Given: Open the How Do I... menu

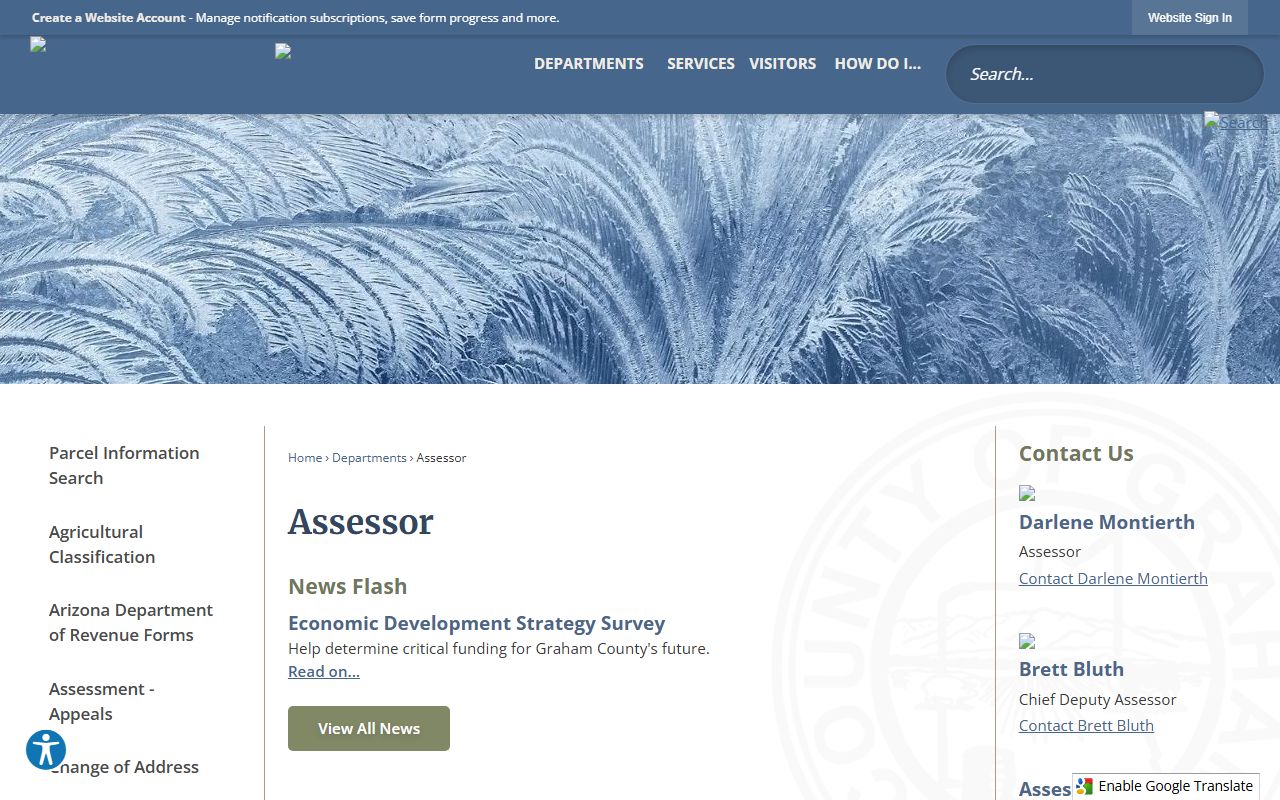Looking at the screenshot, I should 877,63.
